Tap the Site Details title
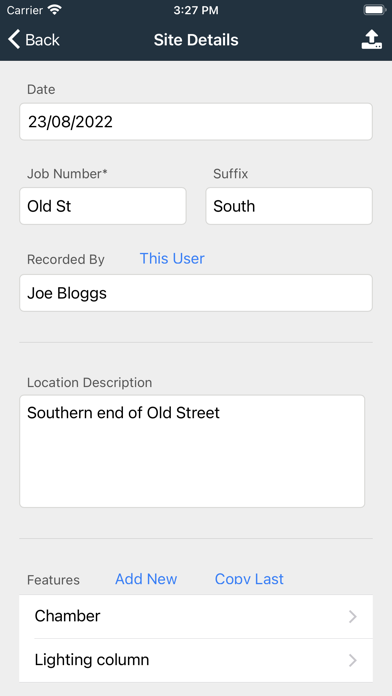Screen dimensions: 392x696 196,40
